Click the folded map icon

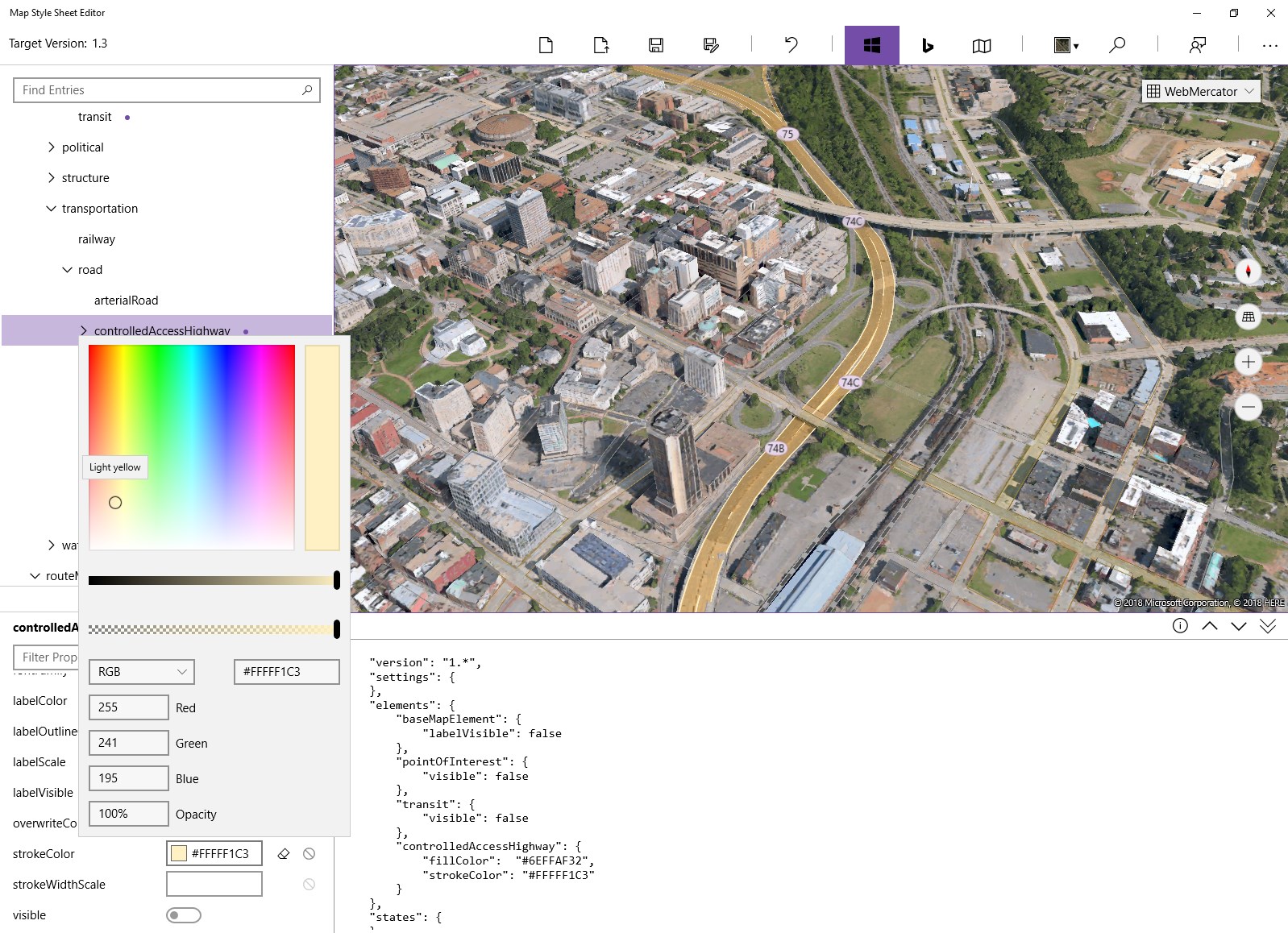[981, 46]
